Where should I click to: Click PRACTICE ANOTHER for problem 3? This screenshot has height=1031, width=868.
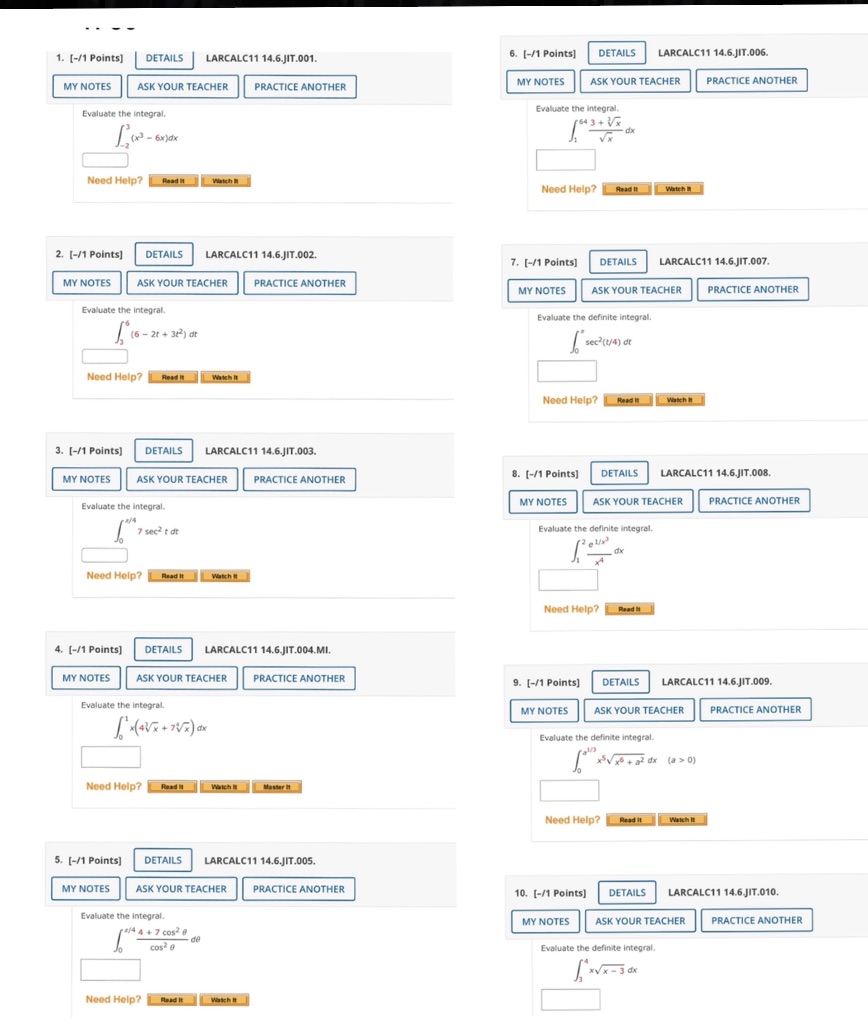(298, 479)
